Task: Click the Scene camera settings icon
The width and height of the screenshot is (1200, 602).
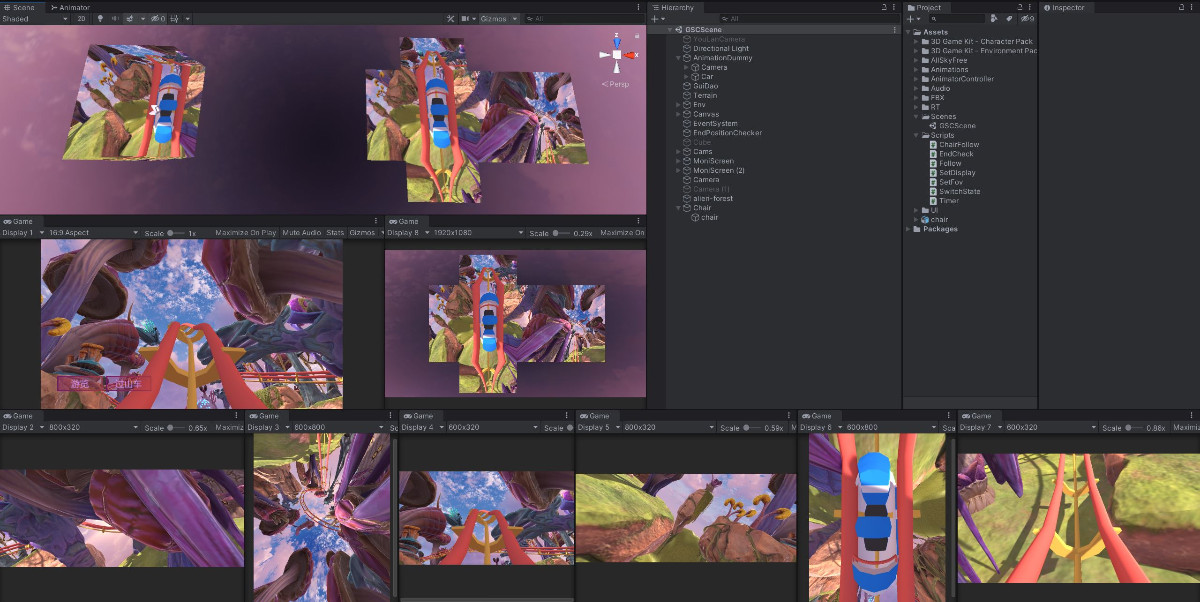Action: pyautogui.click(x=466, y=18)
